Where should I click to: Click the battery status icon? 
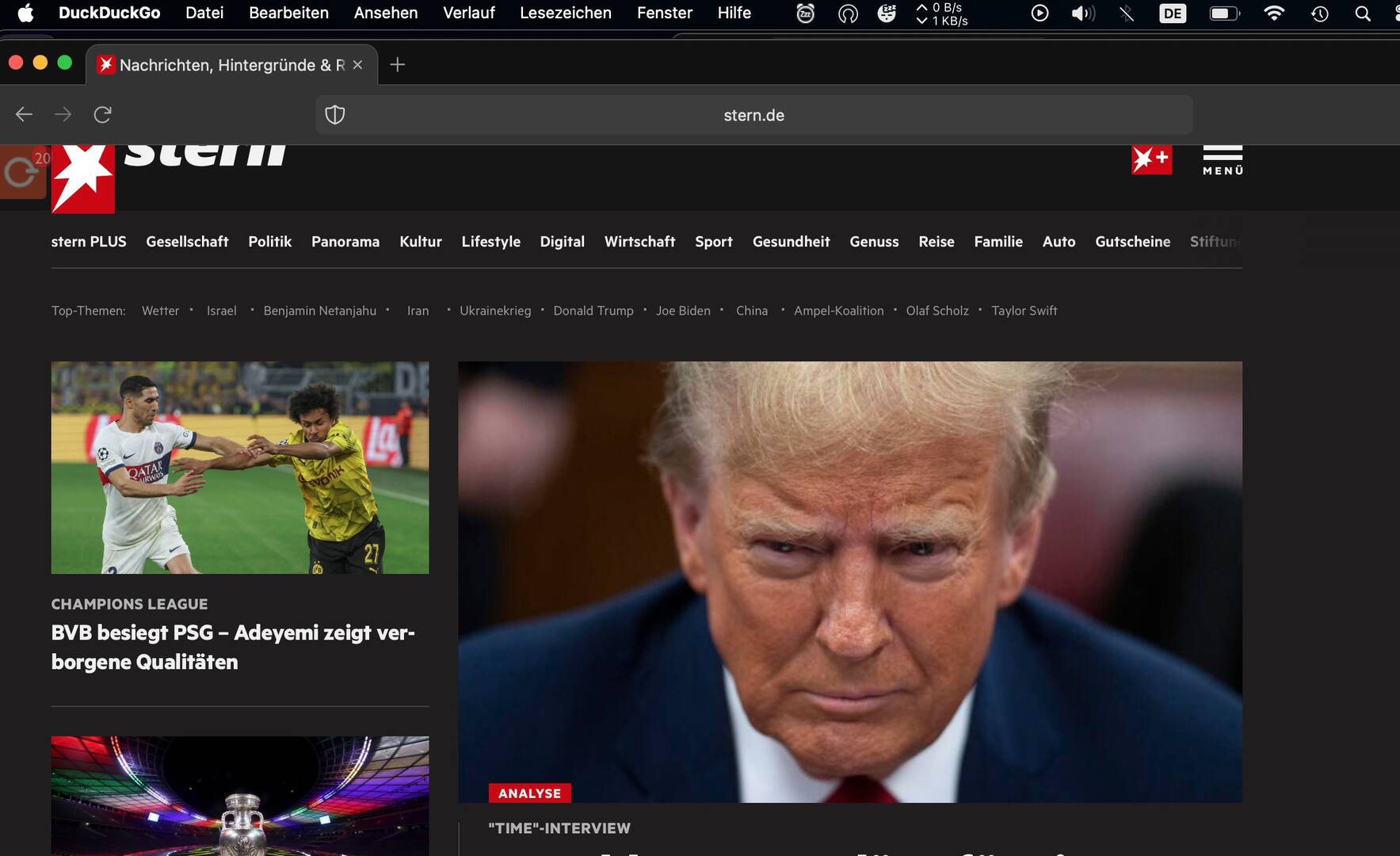click(x=1224, y=13)
